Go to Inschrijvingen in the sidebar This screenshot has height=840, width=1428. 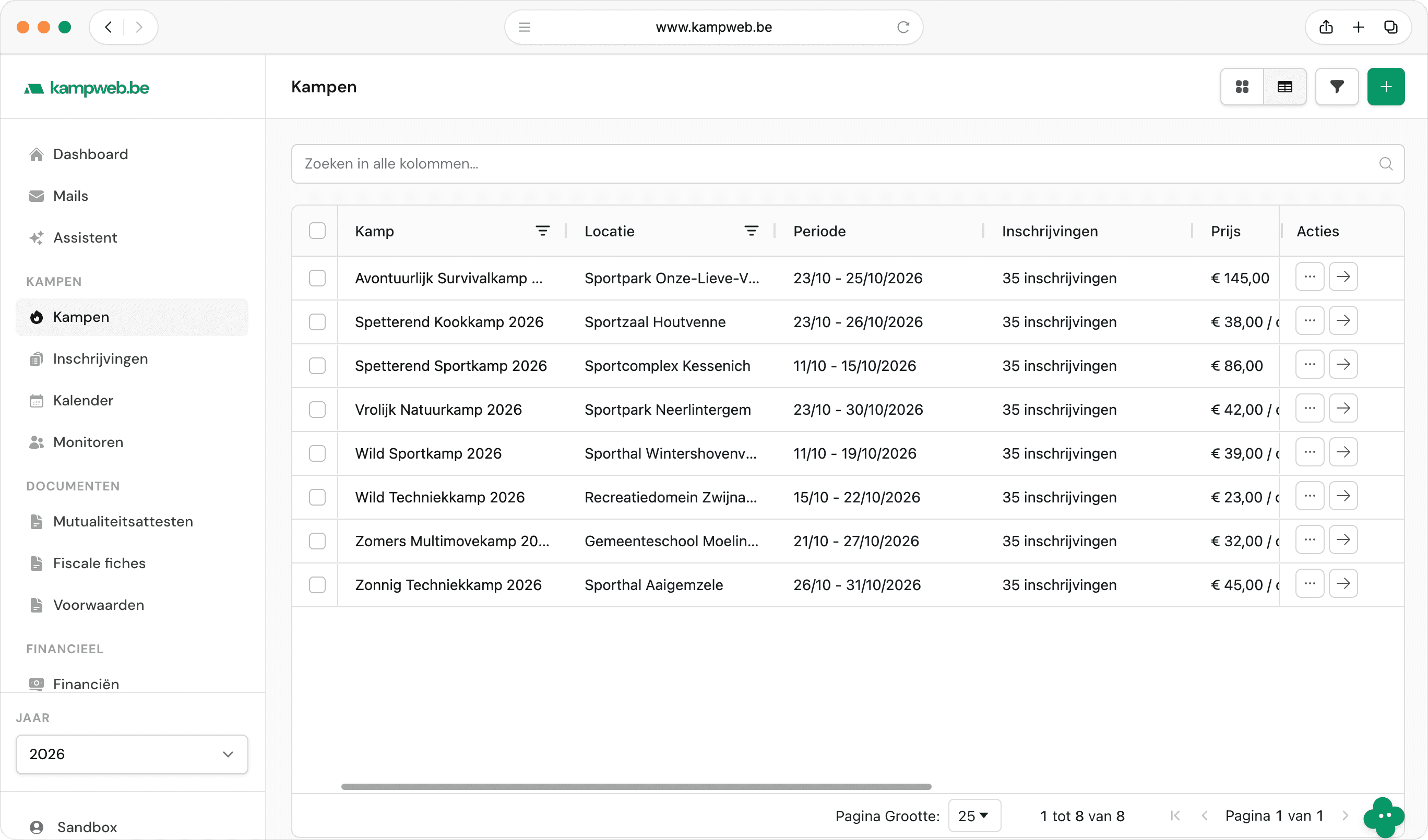click(132, 358)
